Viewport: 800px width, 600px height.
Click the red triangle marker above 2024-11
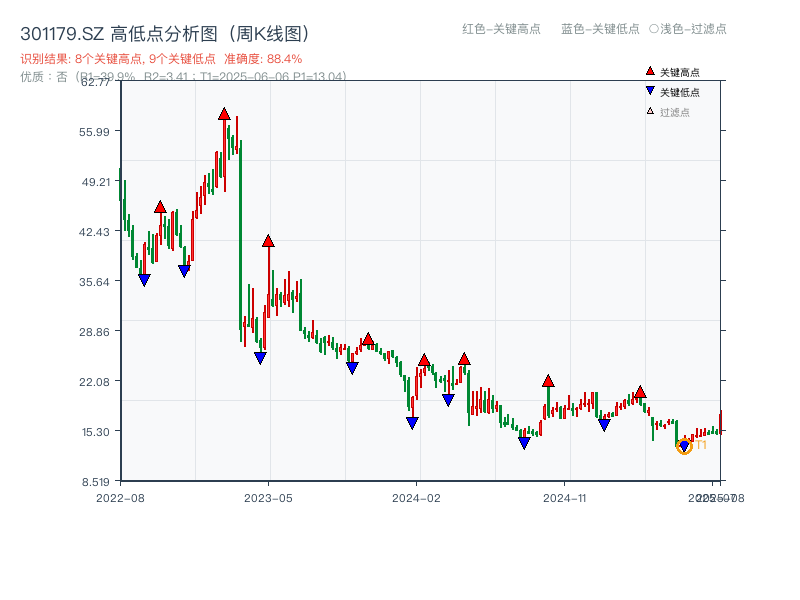(x=548, y=381)
